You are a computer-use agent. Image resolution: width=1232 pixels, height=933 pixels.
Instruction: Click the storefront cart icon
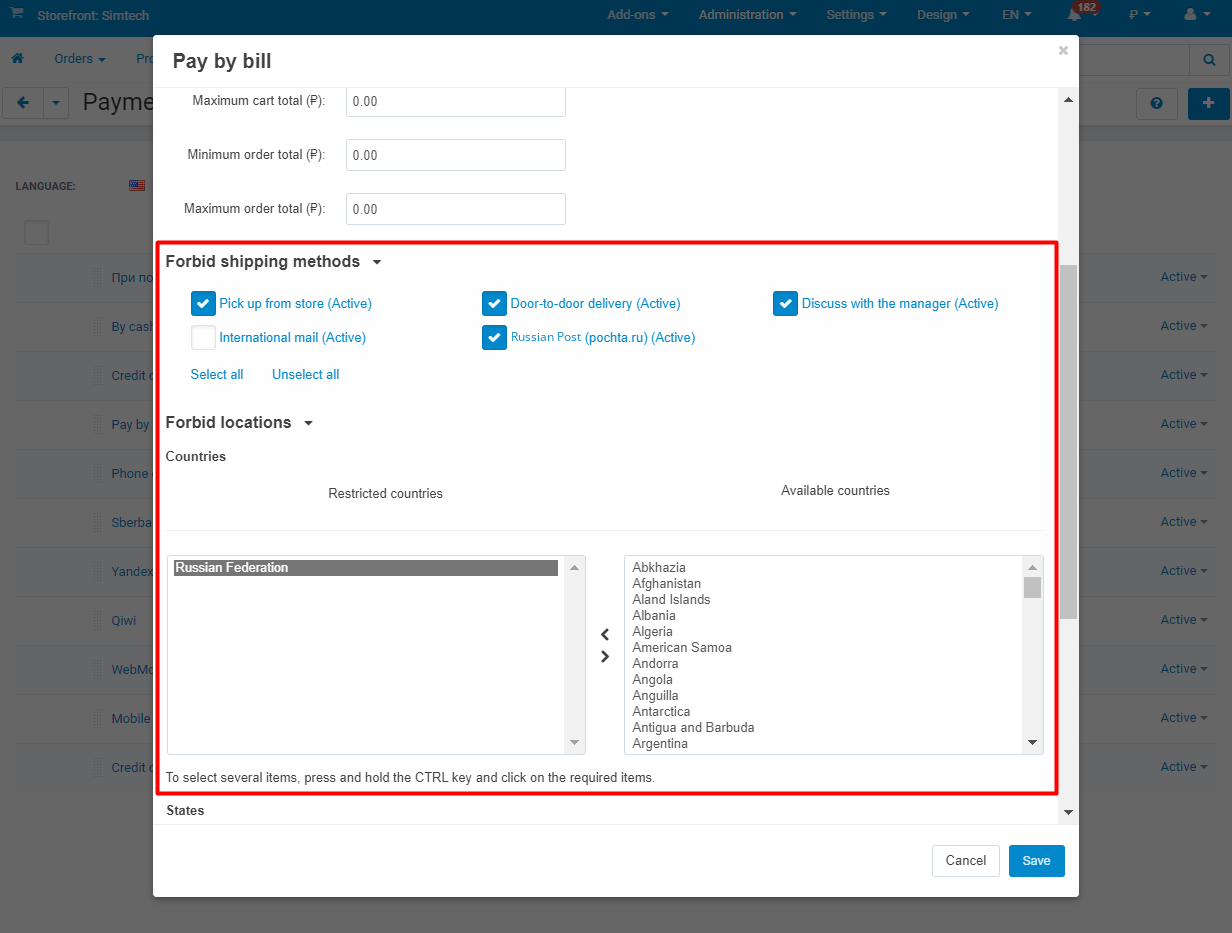click(17, 14)
